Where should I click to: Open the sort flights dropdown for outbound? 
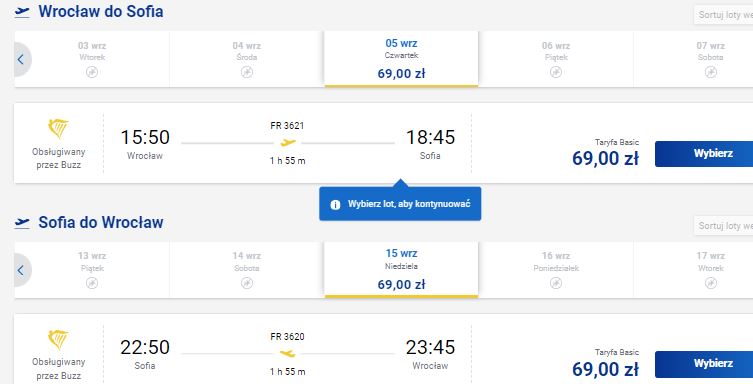[723, 15]
